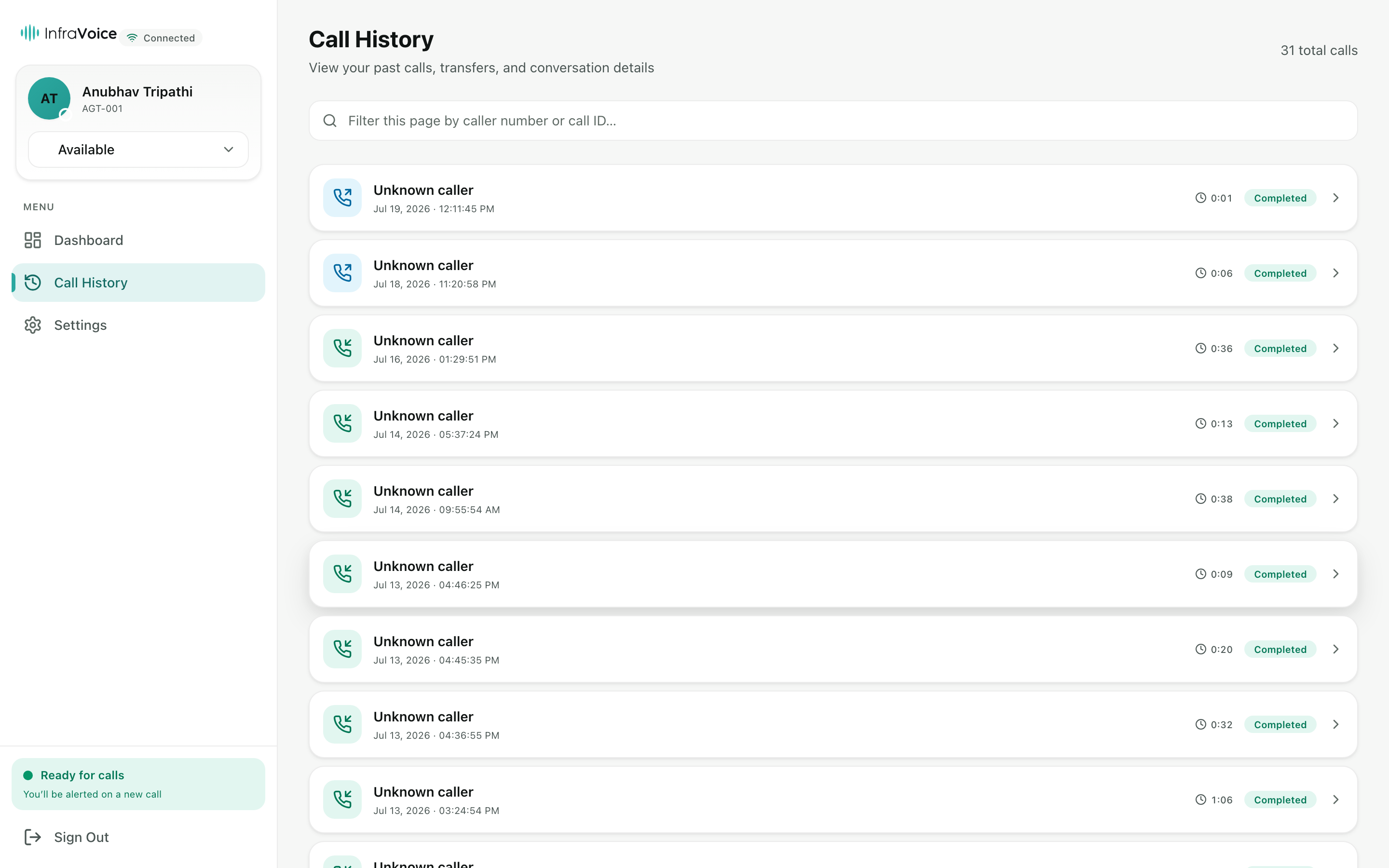Open Settings menu item
Viewport: 1389px width, 868px height.
138,325
